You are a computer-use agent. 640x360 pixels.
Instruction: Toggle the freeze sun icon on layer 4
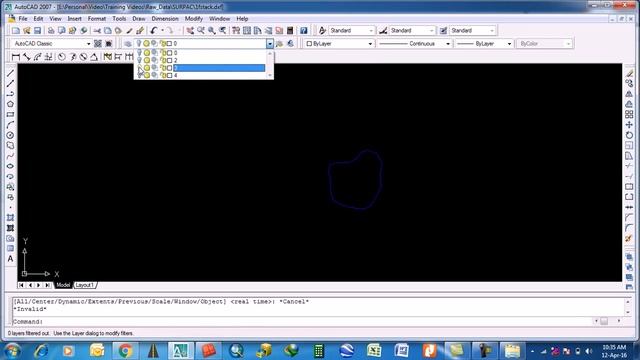[x=147, y=76]
